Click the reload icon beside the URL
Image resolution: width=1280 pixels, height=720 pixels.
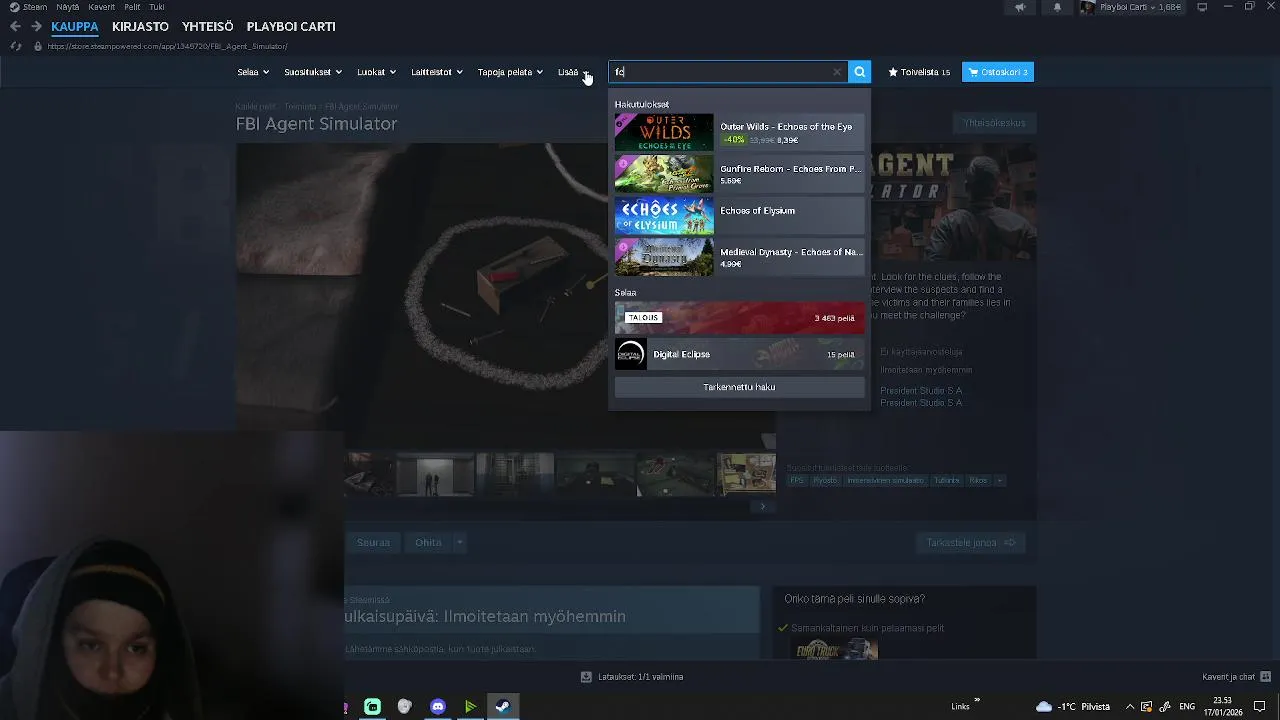(x=15, y=46)
